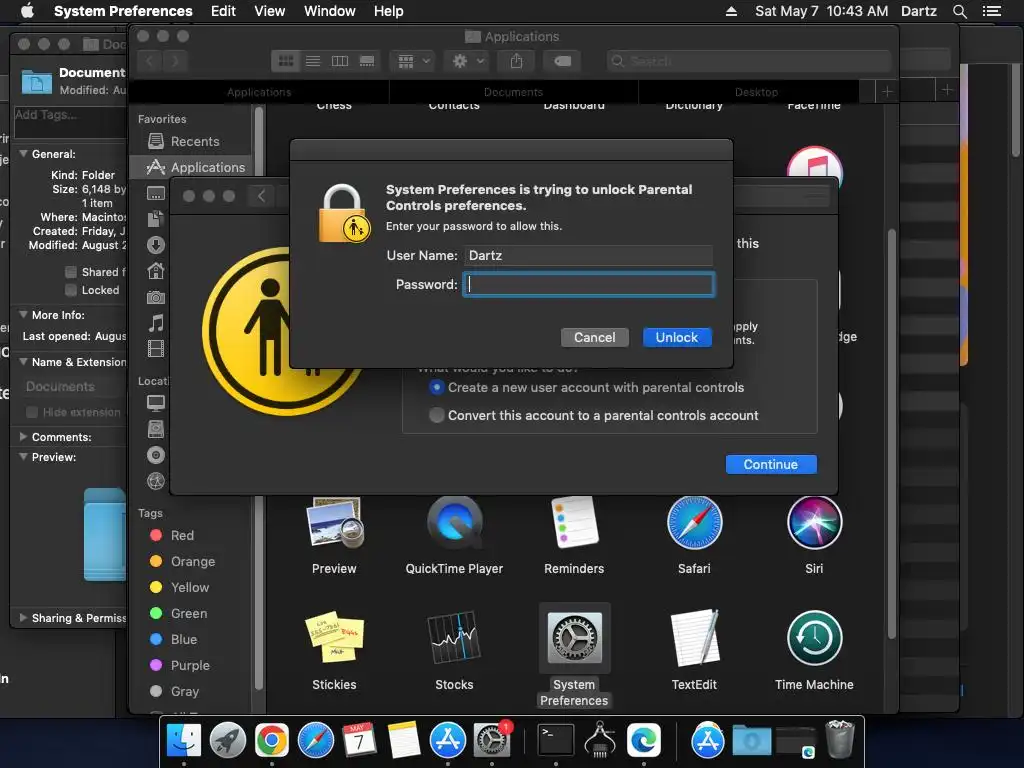Open Launchpad from the Dock
The width and height of the screenshot is (1024, 768).
pyautogui.click(x=227, y=741)
